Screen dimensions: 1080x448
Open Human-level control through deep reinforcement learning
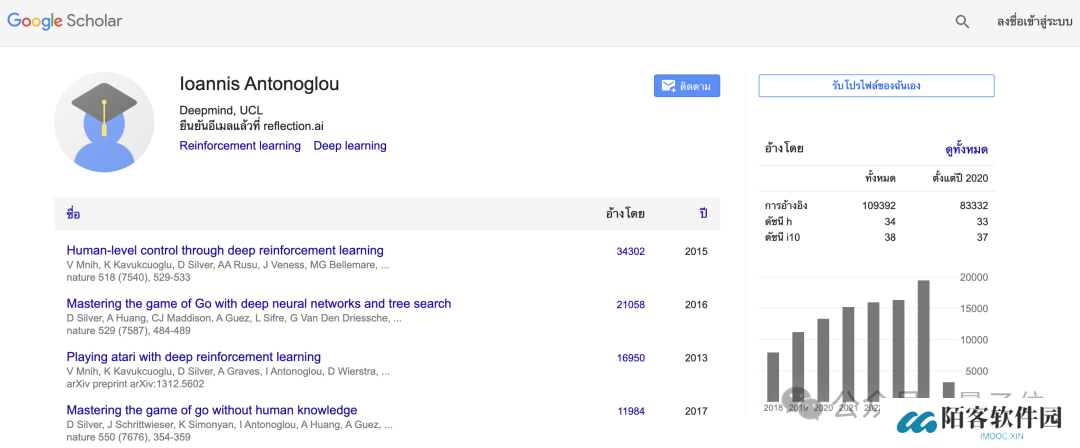pyautogui.click(x=225, y=251)
